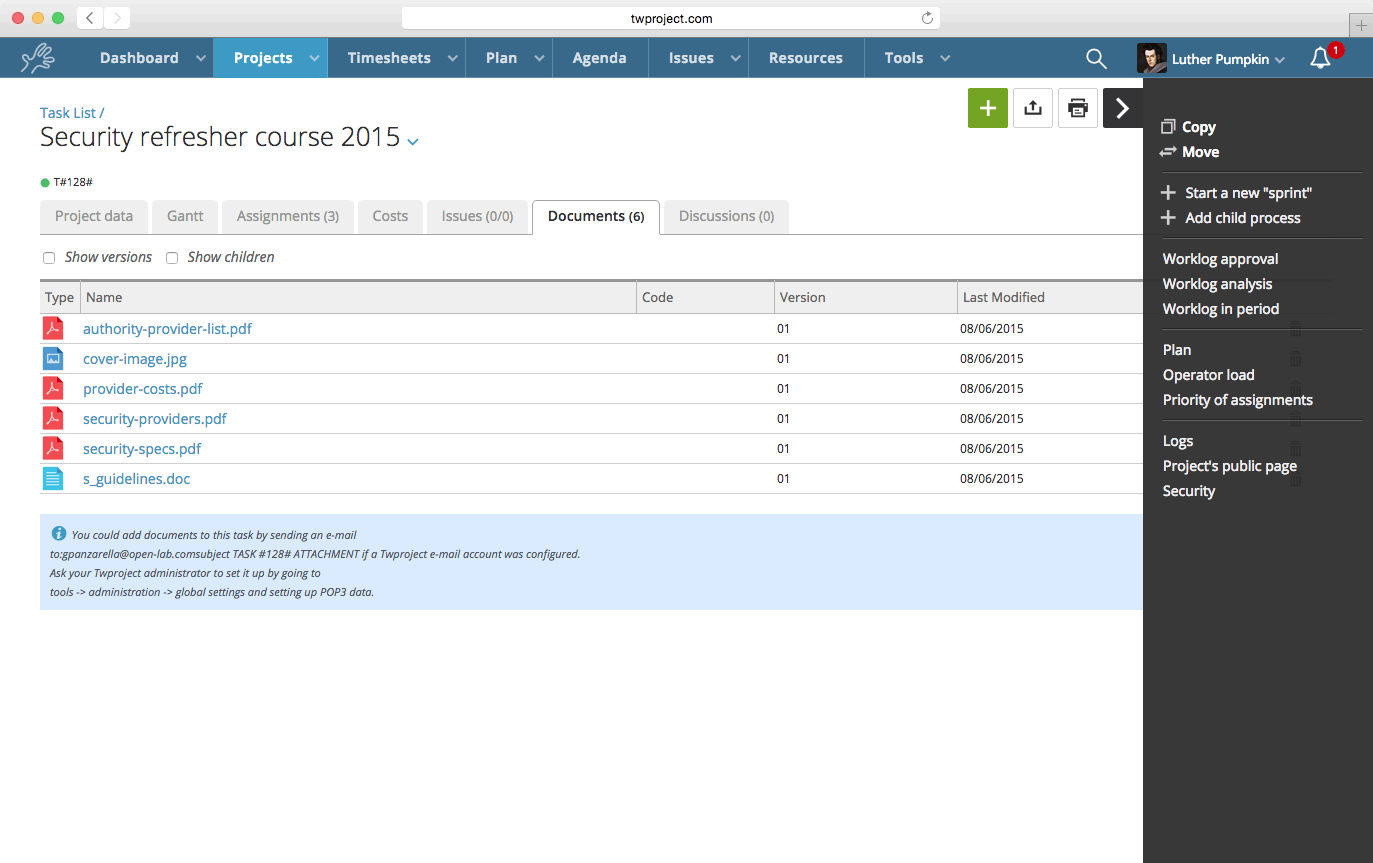The image size is (1373, 863).
Task: Switch to Discussions (0) tab
Action: (x=726, y=216)
